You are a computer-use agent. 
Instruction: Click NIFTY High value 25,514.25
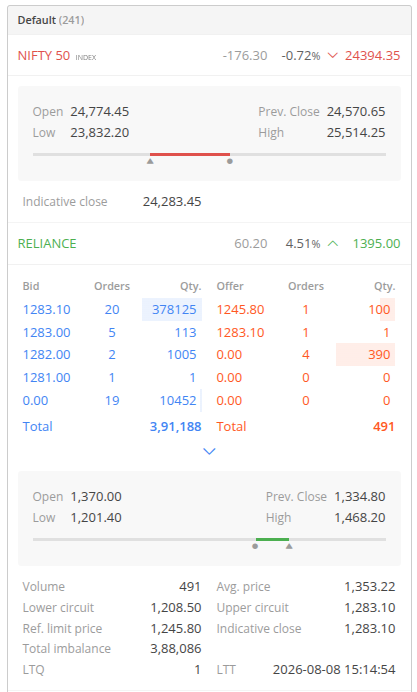point(356,133)
